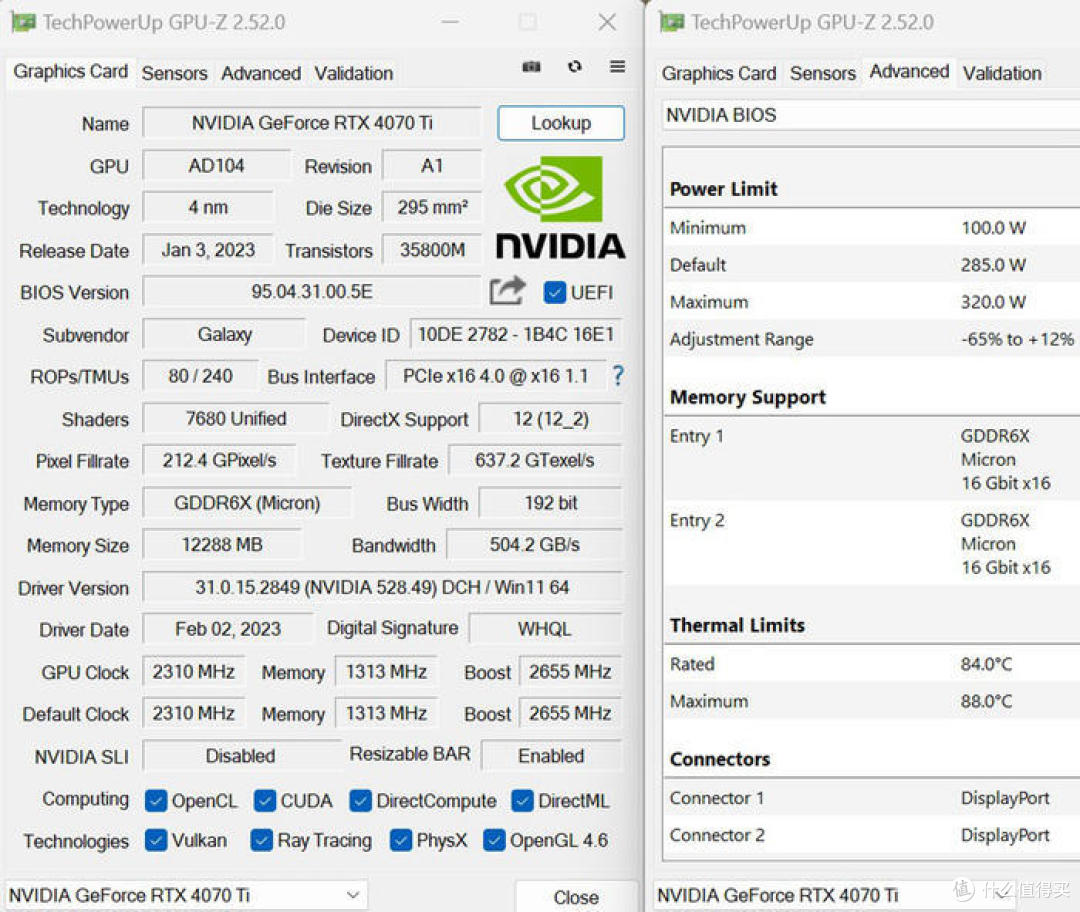Click the Lookup button
The image size is (1080, 912).
561,123
